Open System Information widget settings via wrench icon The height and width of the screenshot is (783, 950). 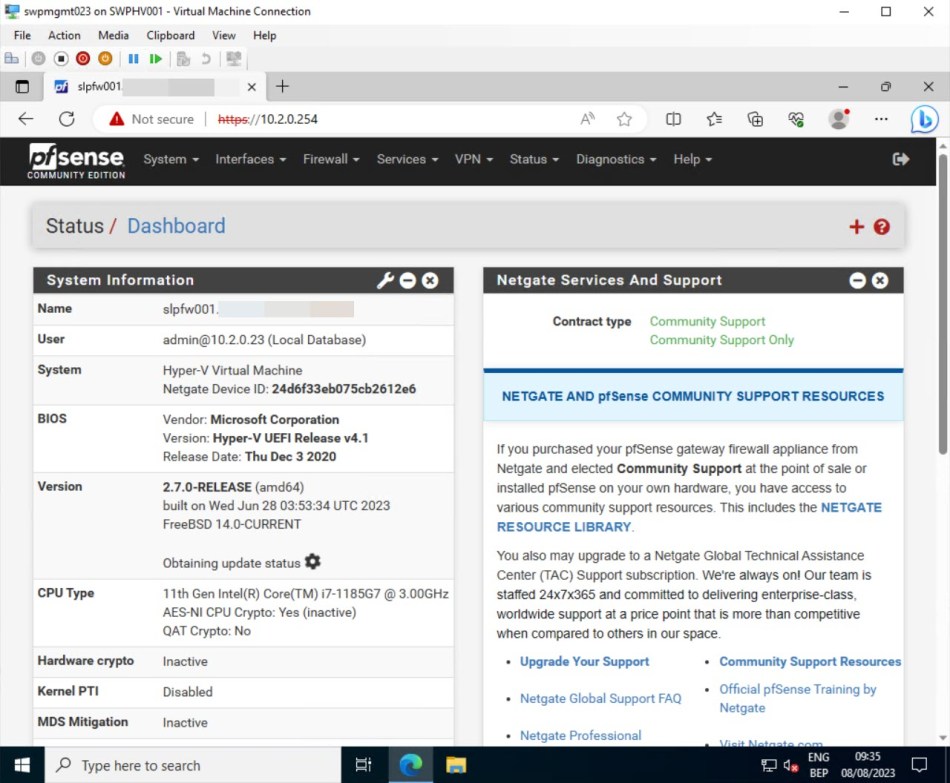pos(385,281)
